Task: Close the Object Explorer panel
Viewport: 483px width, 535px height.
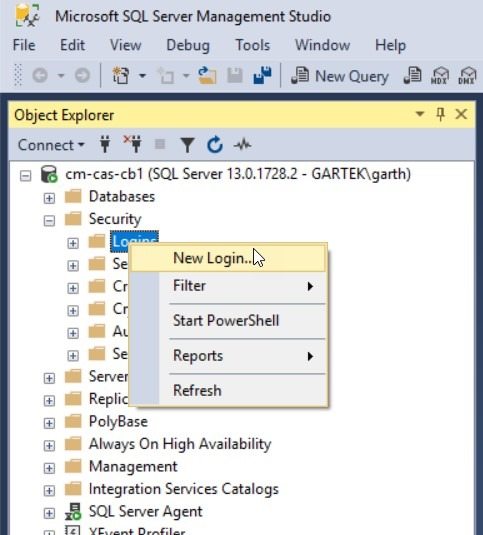Action: point(461,114)
